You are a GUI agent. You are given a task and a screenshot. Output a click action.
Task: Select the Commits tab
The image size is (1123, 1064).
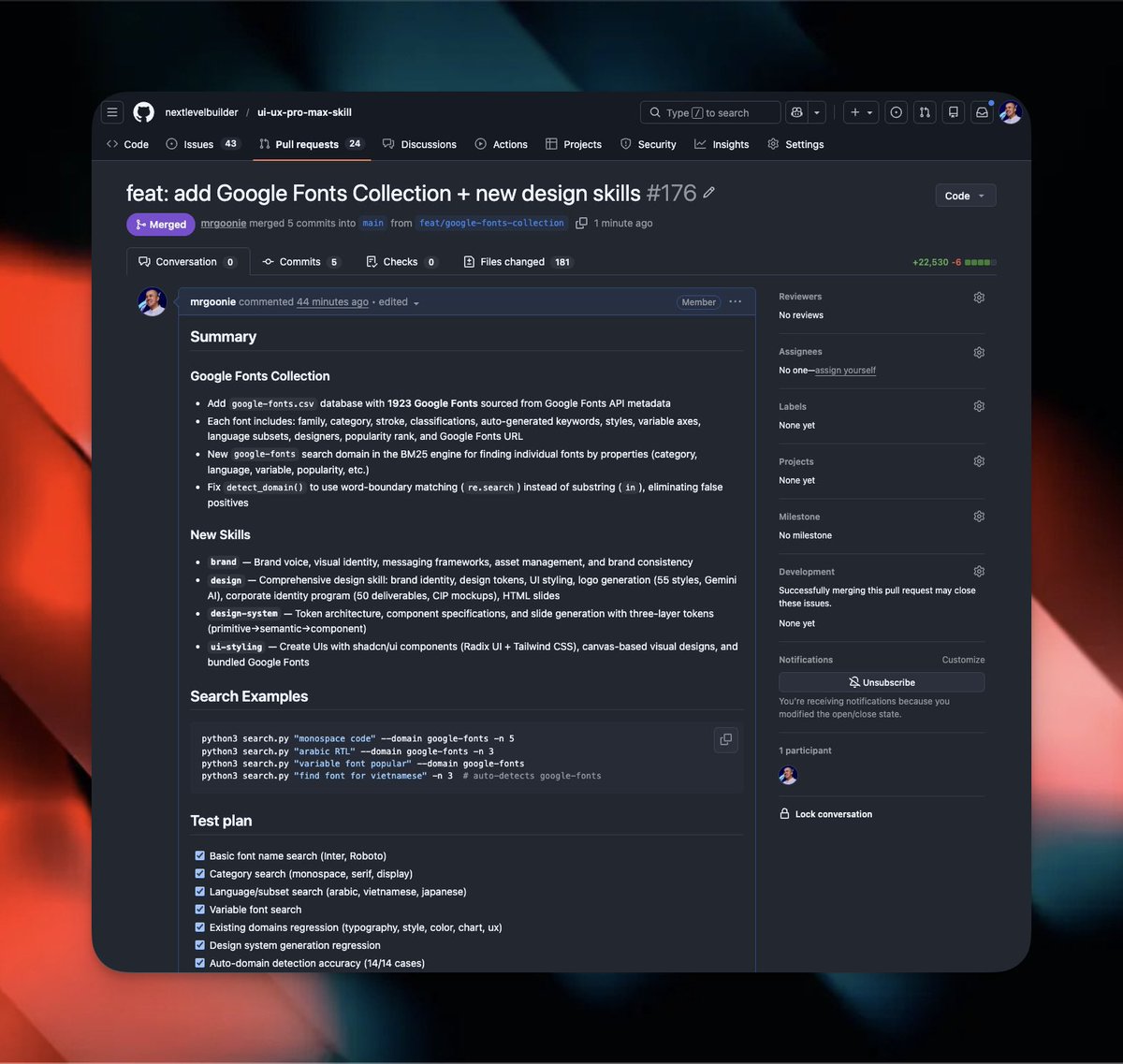(x=300, y=262)
